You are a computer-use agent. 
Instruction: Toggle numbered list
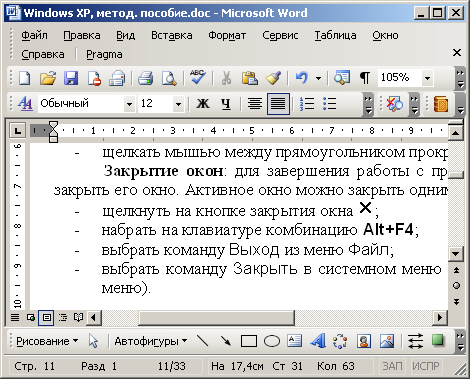(x=307, y=104)
